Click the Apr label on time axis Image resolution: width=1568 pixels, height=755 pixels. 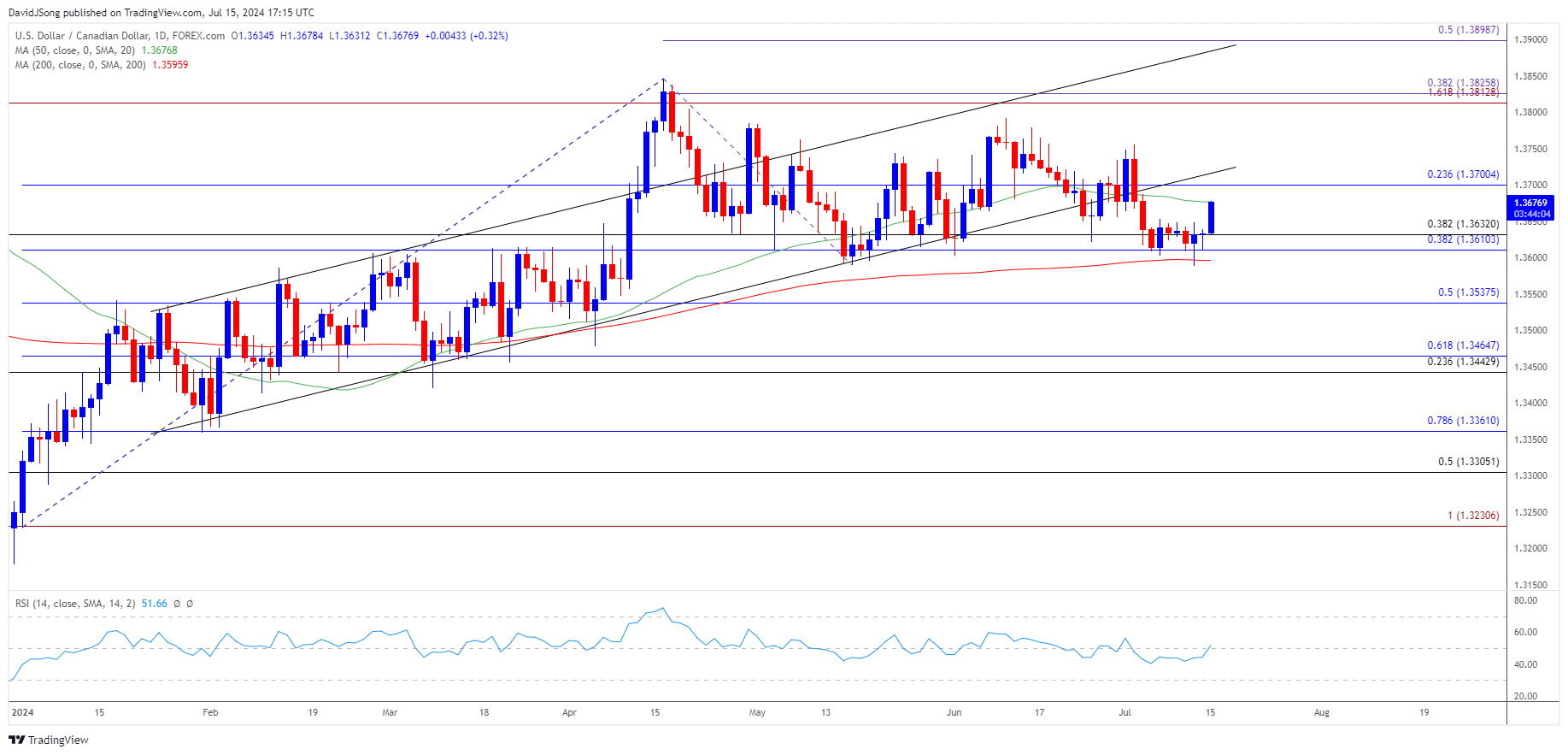click(x=570, y=712)
